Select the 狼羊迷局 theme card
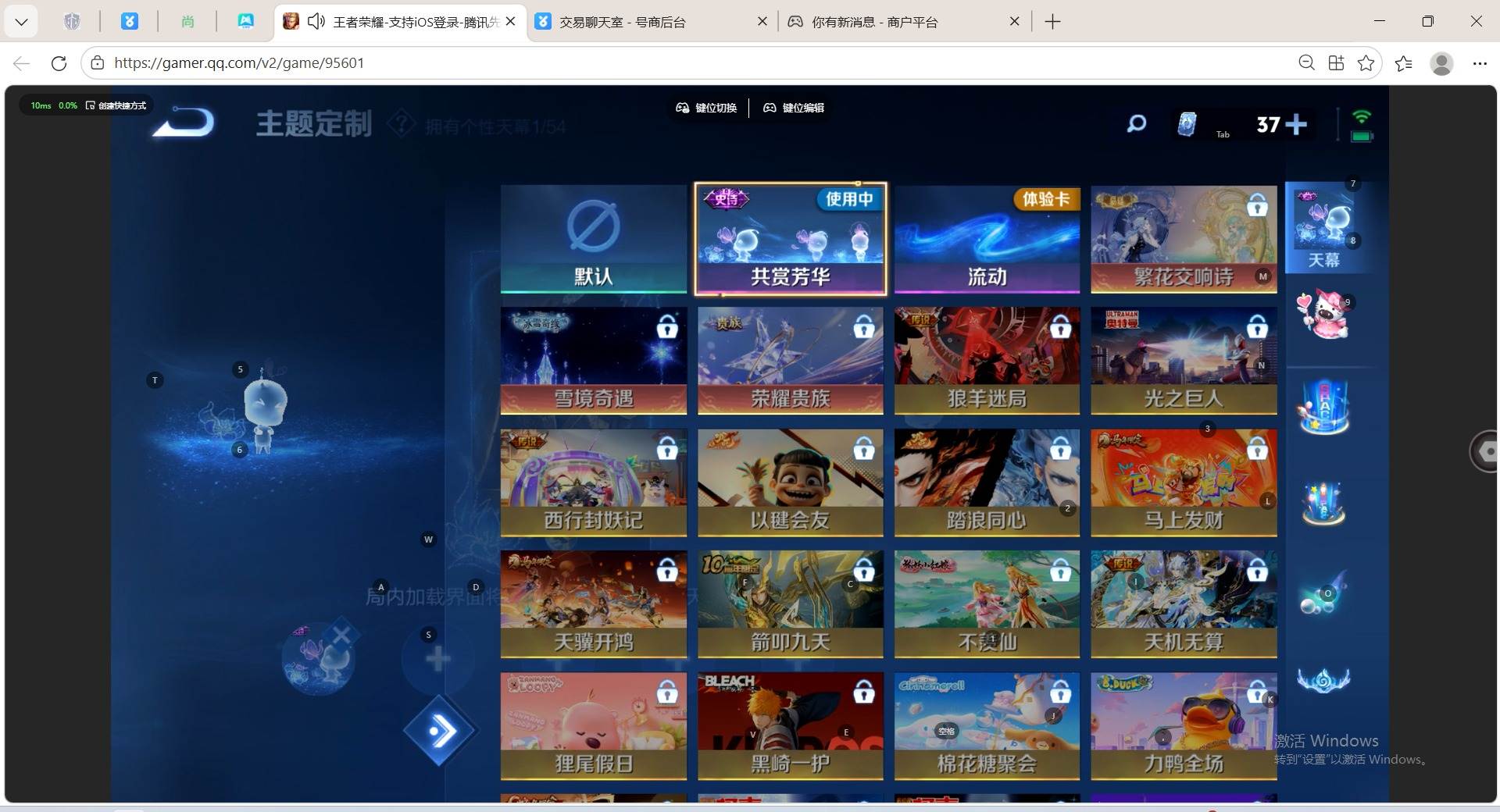1500x812 pixels. [x=987, y=361]
